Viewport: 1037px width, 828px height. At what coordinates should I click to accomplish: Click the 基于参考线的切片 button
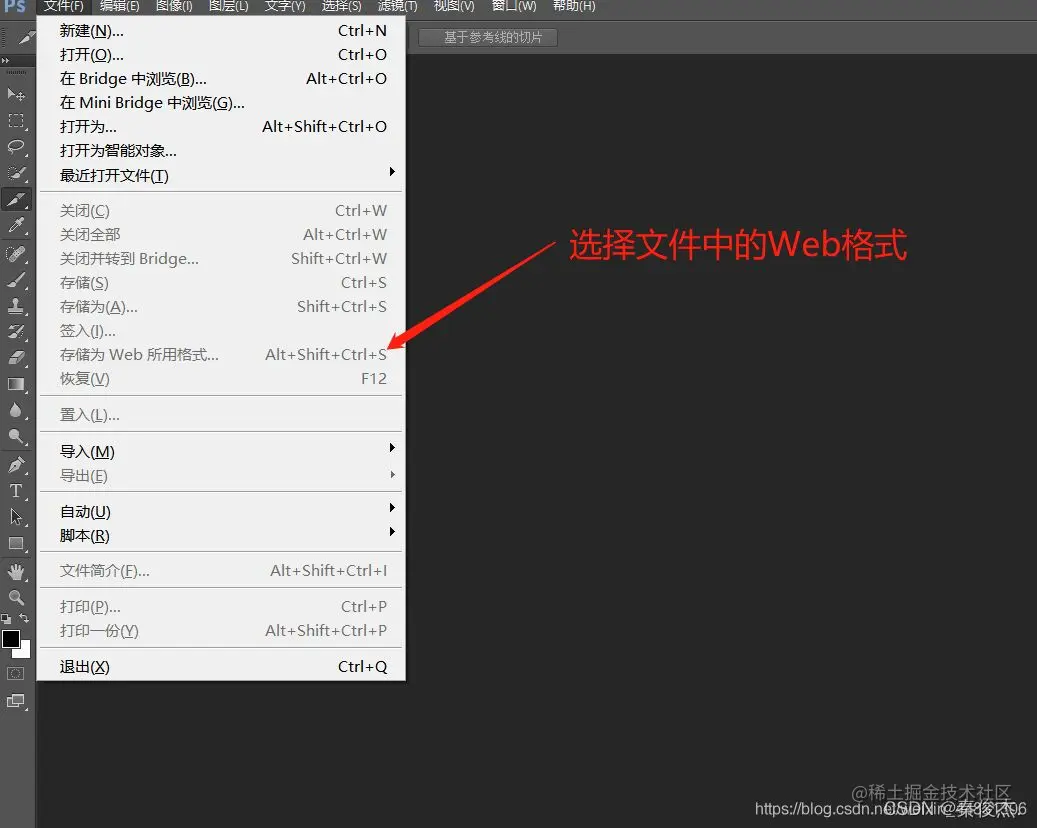click(487, 37)
